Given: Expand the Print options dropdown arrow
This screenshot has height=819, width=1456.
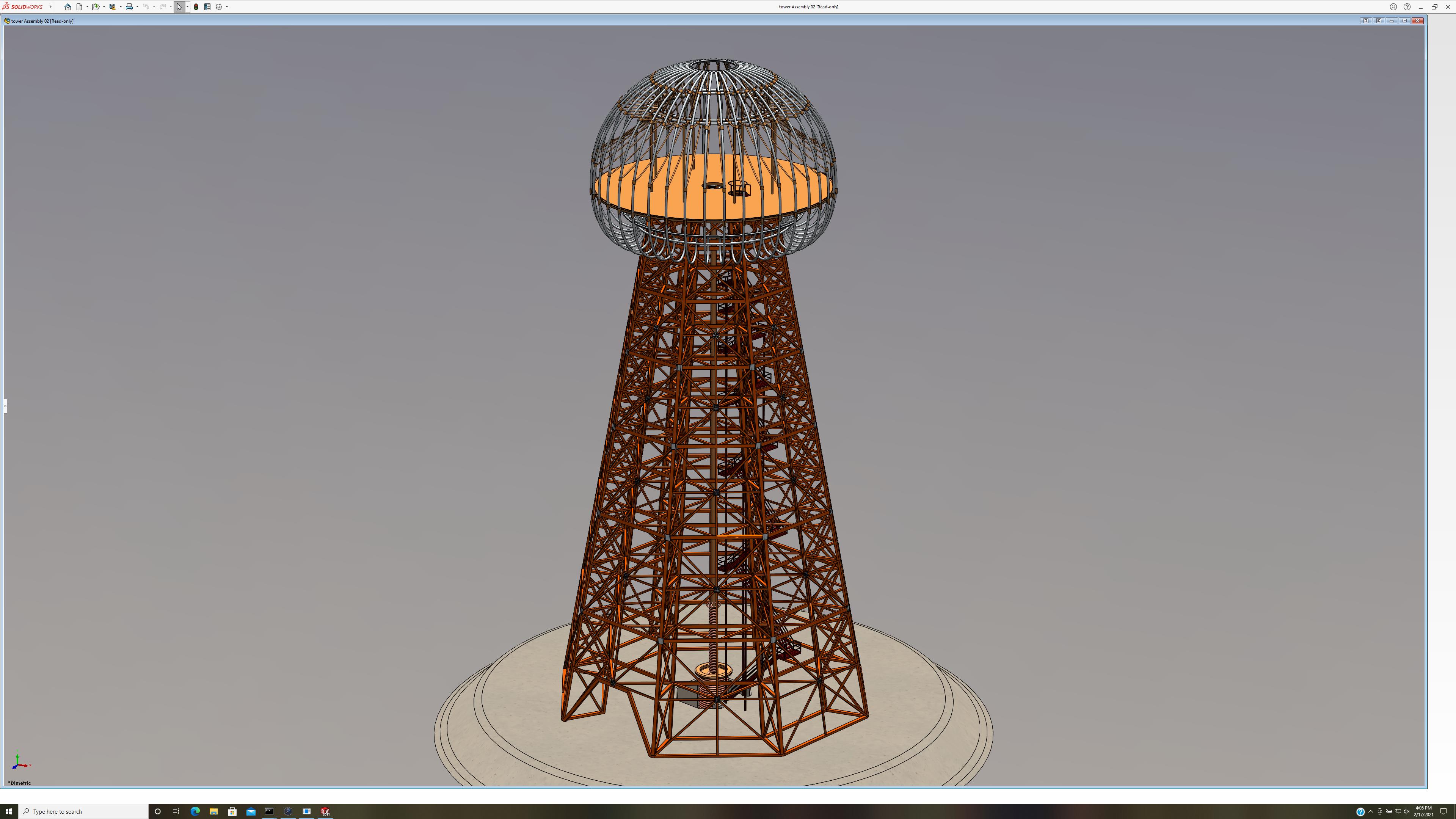Looking at the screenshot, I should pyautogui.click(x=137, y=7).
